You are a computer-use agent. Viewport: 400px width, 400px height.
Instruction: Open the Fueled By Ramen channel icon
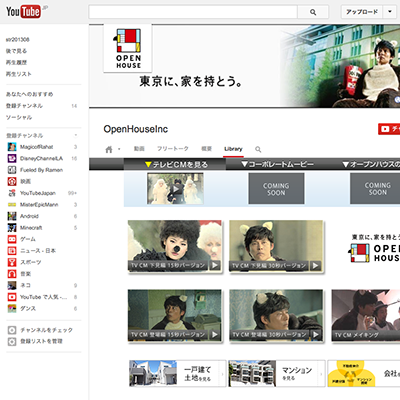pyautogui.click(x=12, y=170)
